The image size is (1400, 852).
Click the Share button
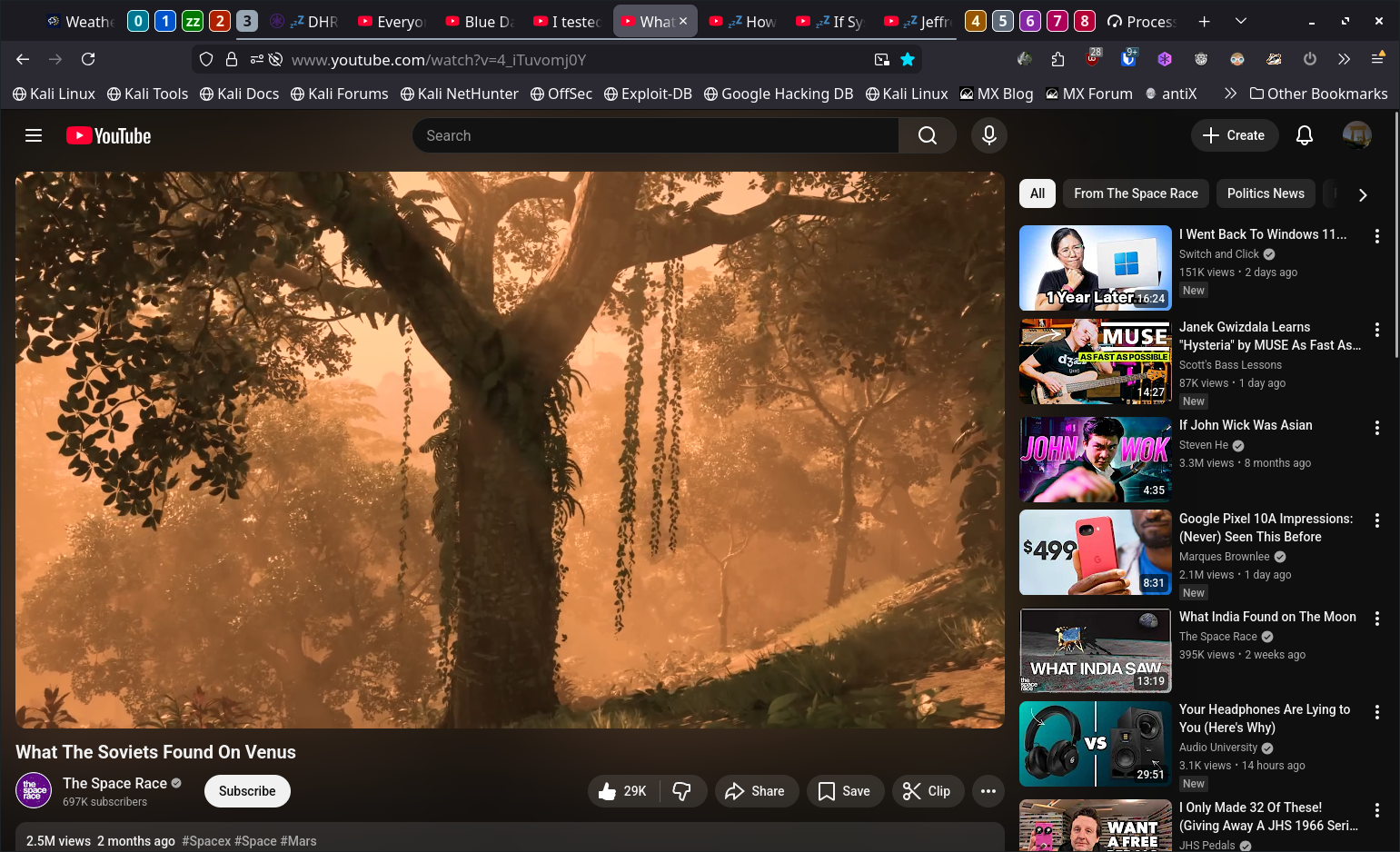point(755,791)
